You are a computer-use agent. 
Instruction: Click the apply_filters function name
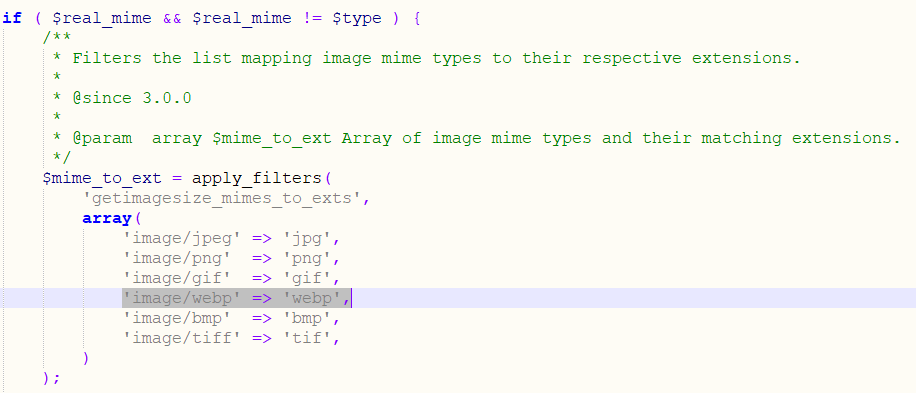(256, 178)
